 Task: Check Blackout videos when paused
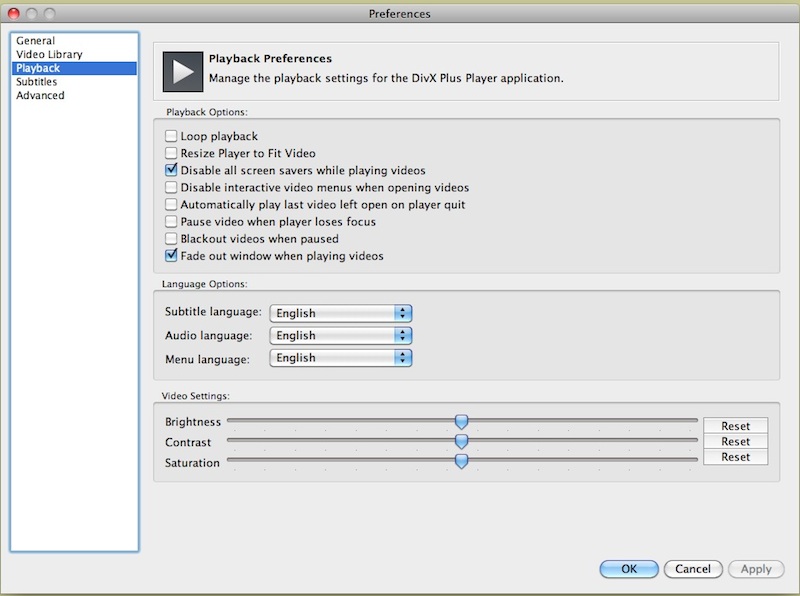tap(172, 239)
